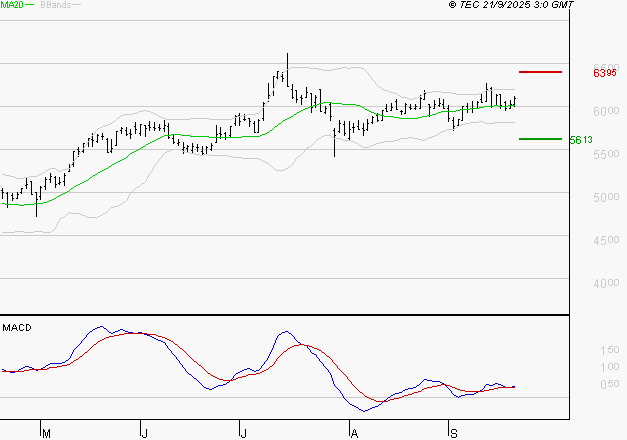The width and height of the screenshot is (627, 440).
Task: Click the 4000 price axis label
Action: click(x=606, y=283)
